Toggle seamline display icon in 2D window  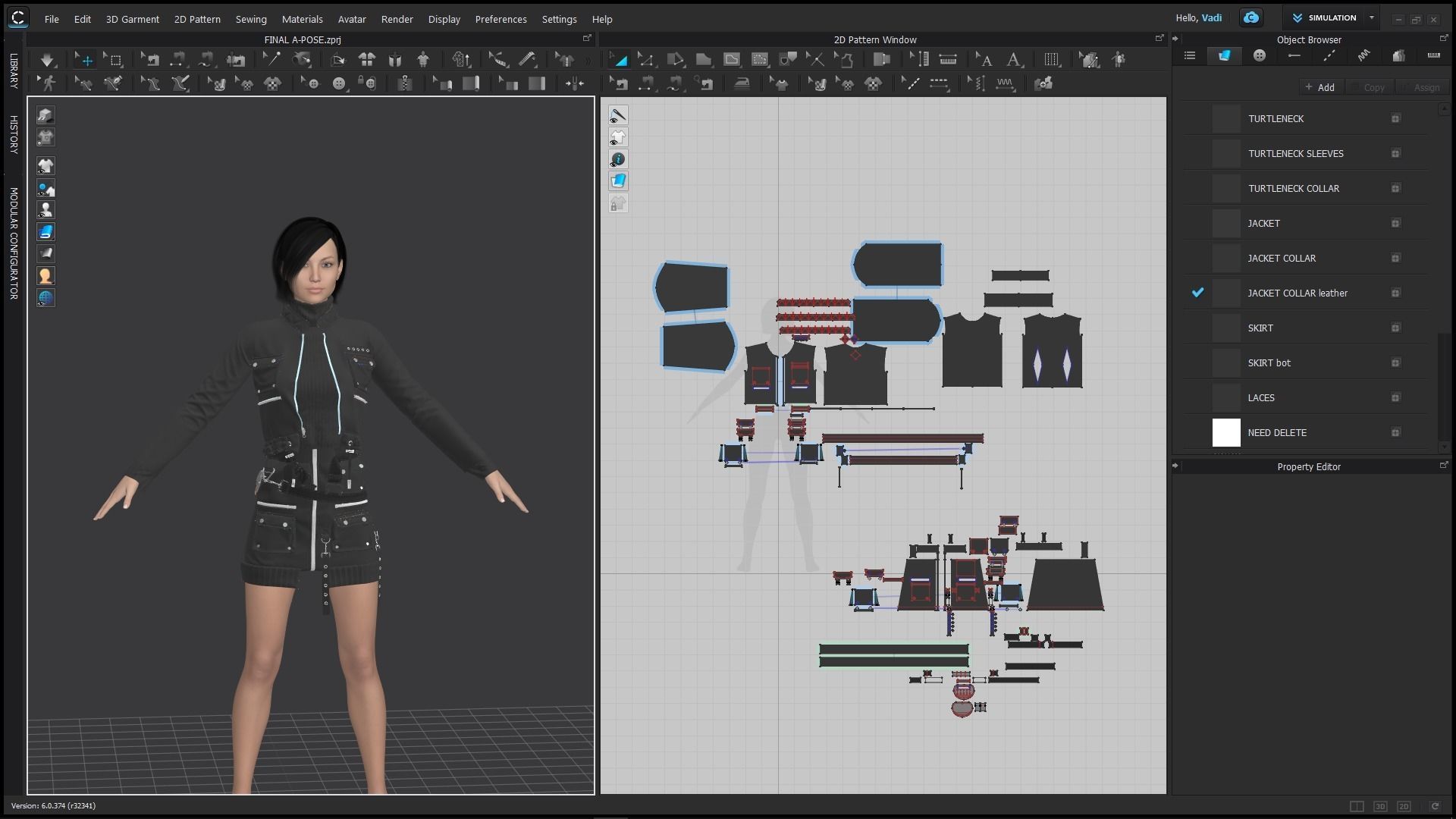[x=618, y=115]
